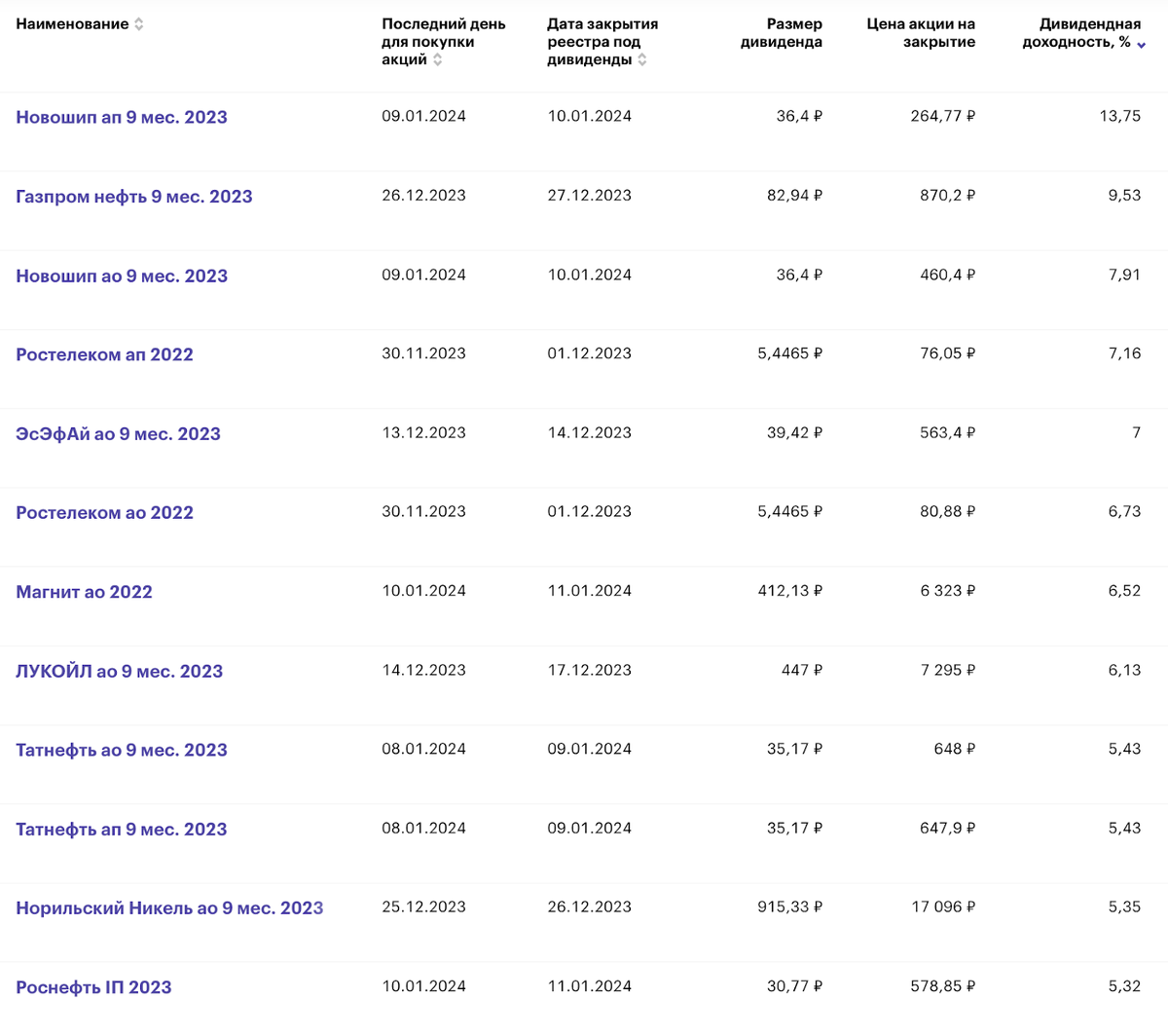
Task: Select dividend yield value 7,16
Action: pos(1124,353)
